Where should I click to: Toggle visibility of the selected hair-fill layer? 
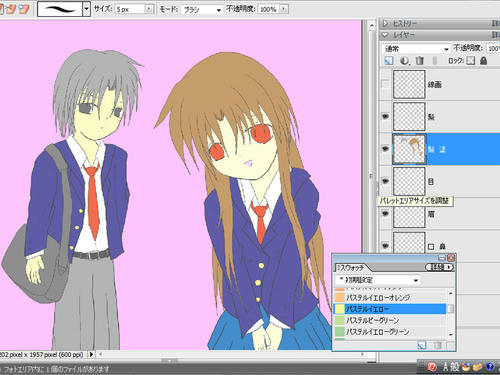tap(385, 149)
